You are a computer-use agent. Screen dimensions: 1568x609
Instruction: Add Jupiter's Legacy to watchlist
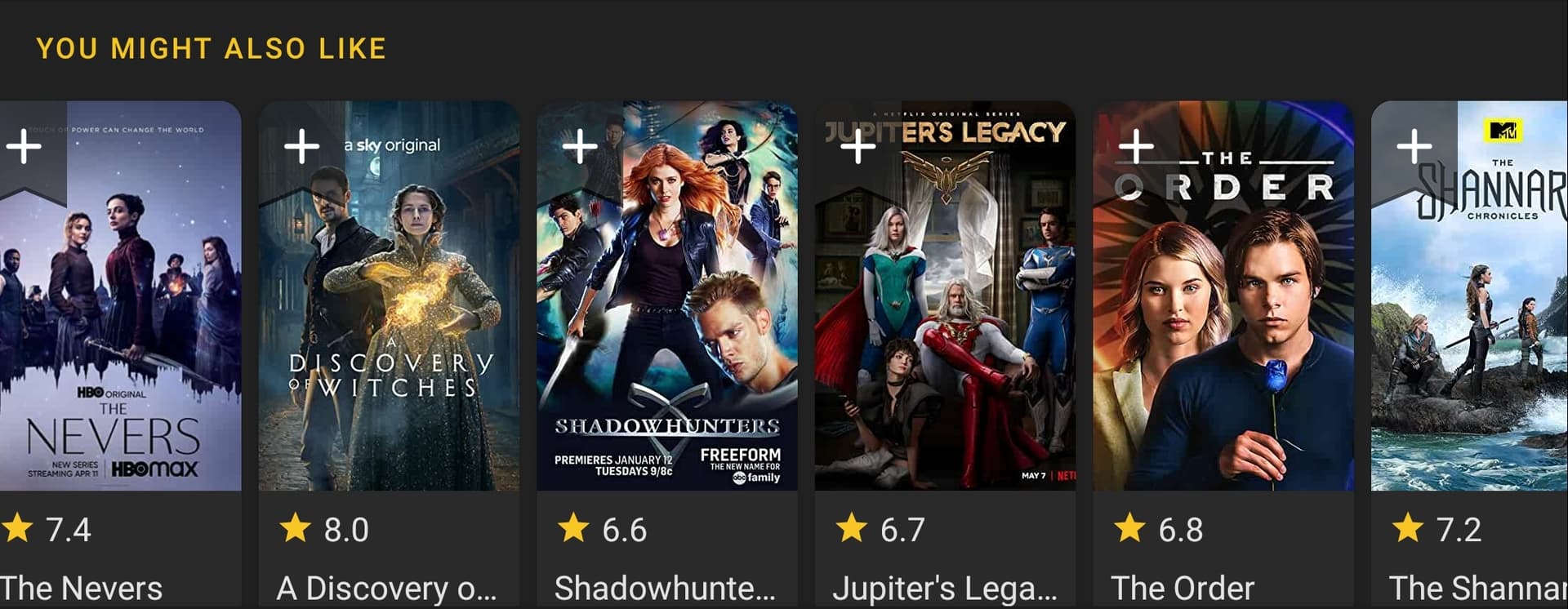857,147
